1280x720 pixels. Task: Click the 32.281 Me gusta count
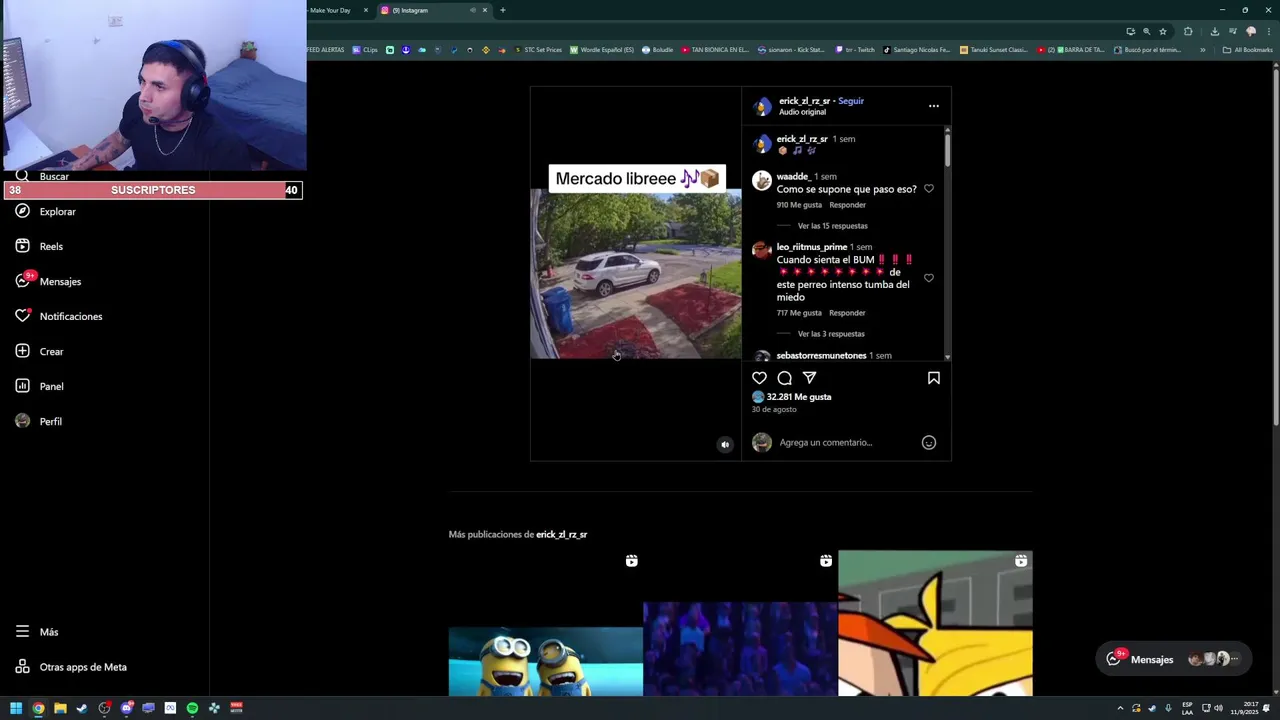[x=798, y=397]
